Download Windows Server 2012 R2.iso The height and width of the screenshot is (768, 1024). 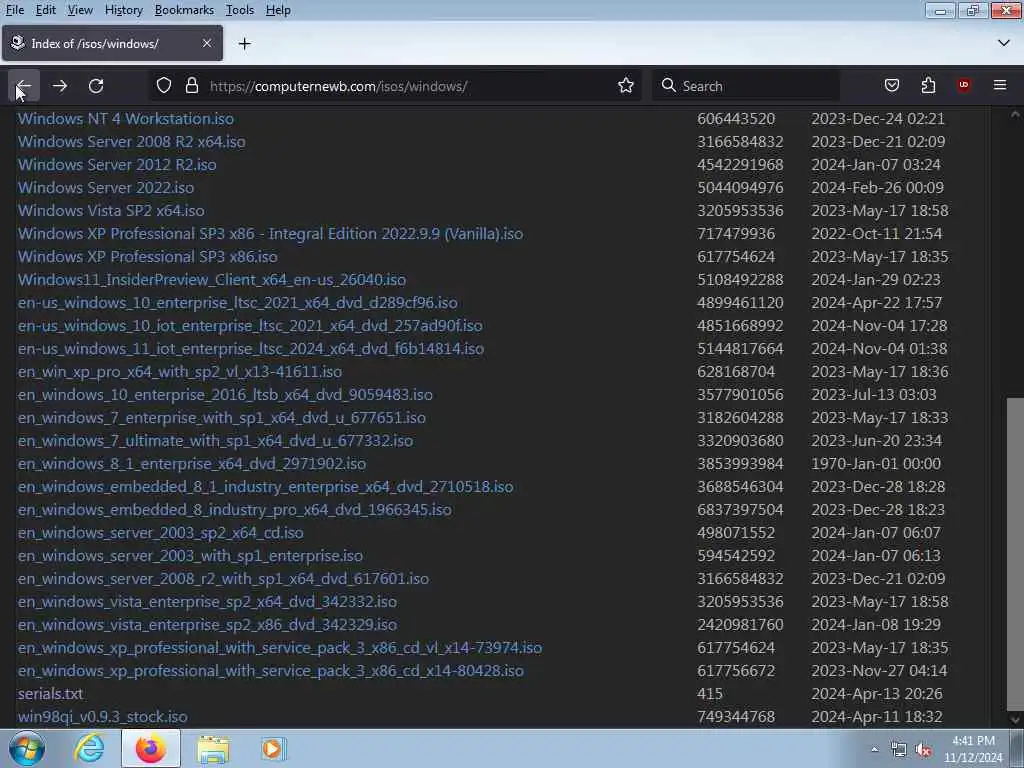(x=117, y=165)
